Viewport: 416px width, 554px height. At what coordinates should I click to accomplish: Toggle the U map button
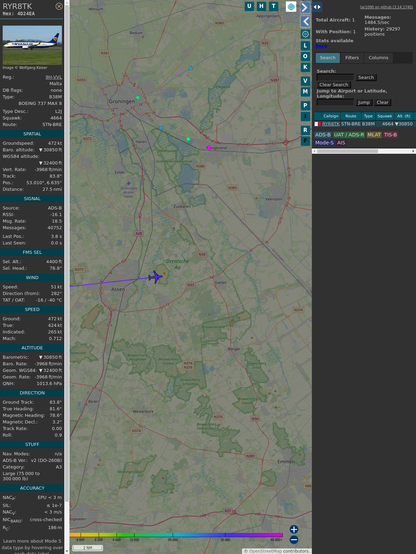point(250,6)
